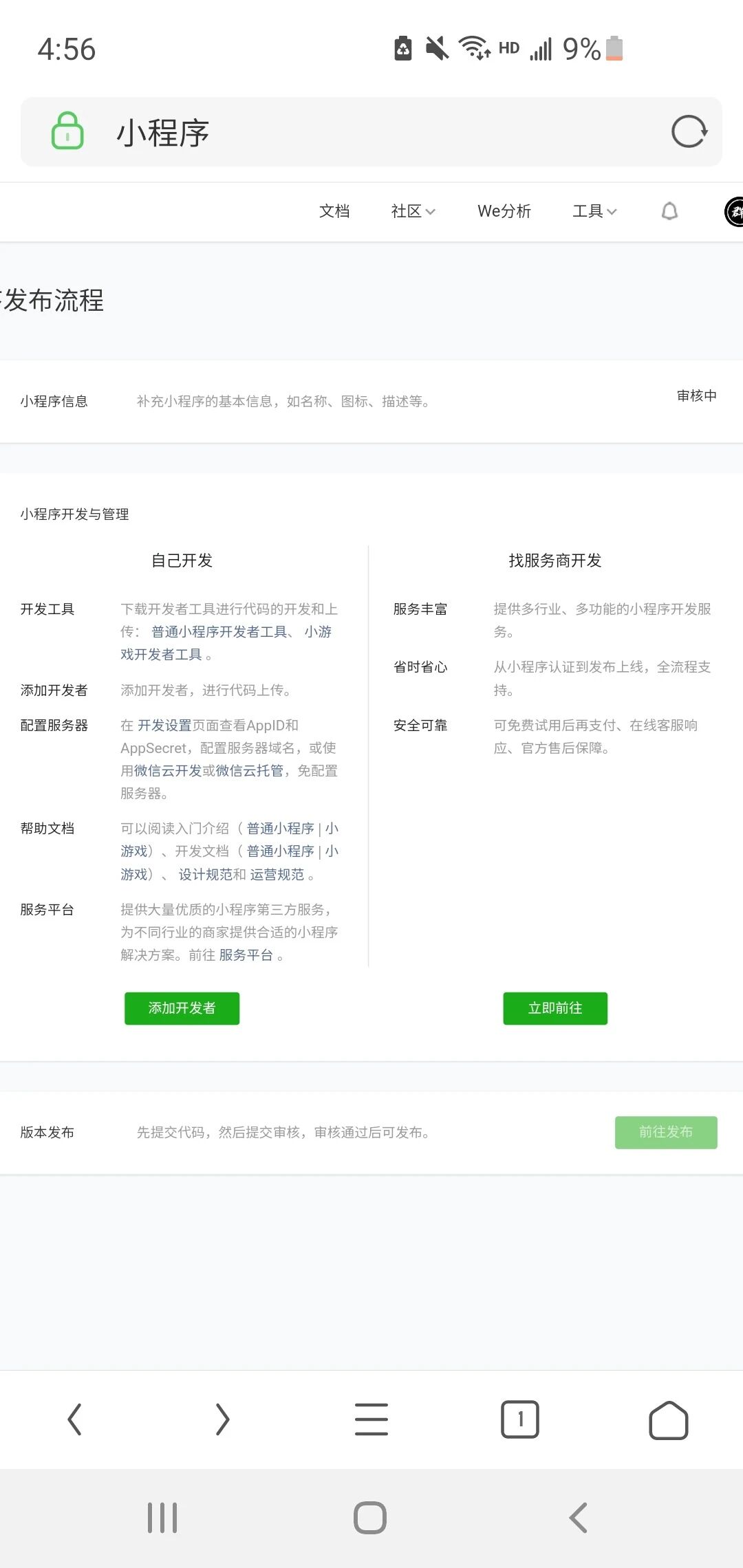Open the account avatar at top right
The height and width of the screenshot is (1568, 743).
pos(734,211)
